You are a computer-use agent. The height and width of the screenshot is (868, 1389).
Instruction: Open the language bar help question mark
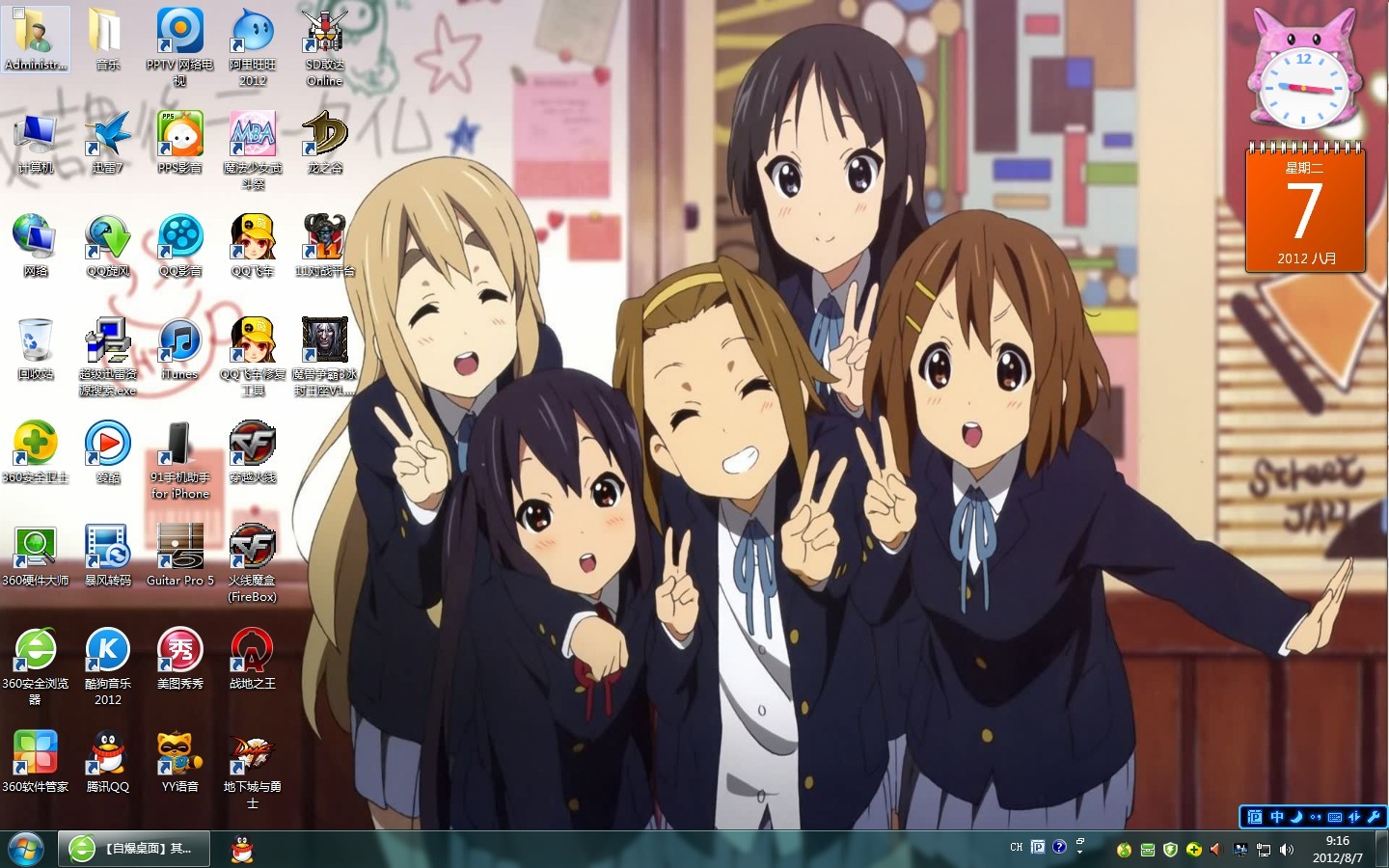[1059, 847]
